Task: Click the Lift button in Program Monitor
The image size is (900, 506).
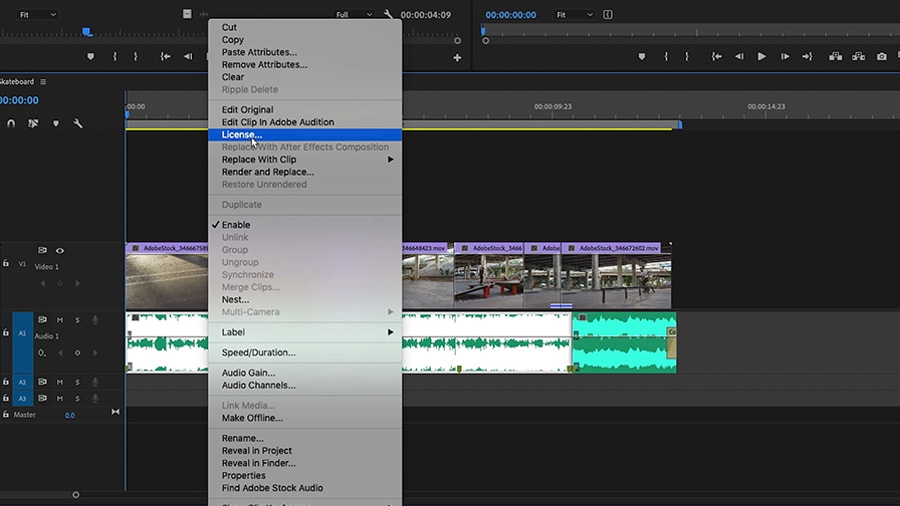Action: tap(833, 57)
